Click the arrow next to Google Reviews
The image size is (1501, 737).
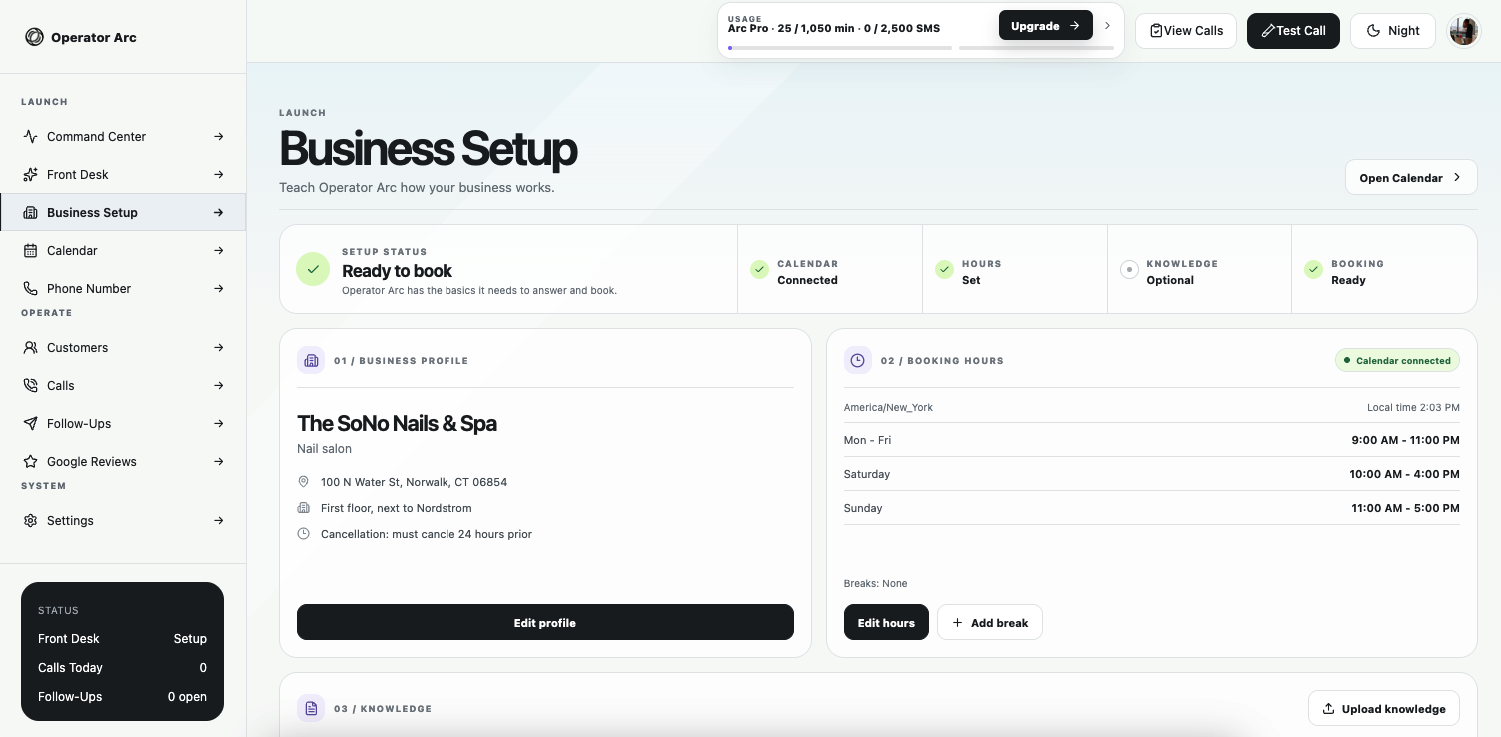218,461
